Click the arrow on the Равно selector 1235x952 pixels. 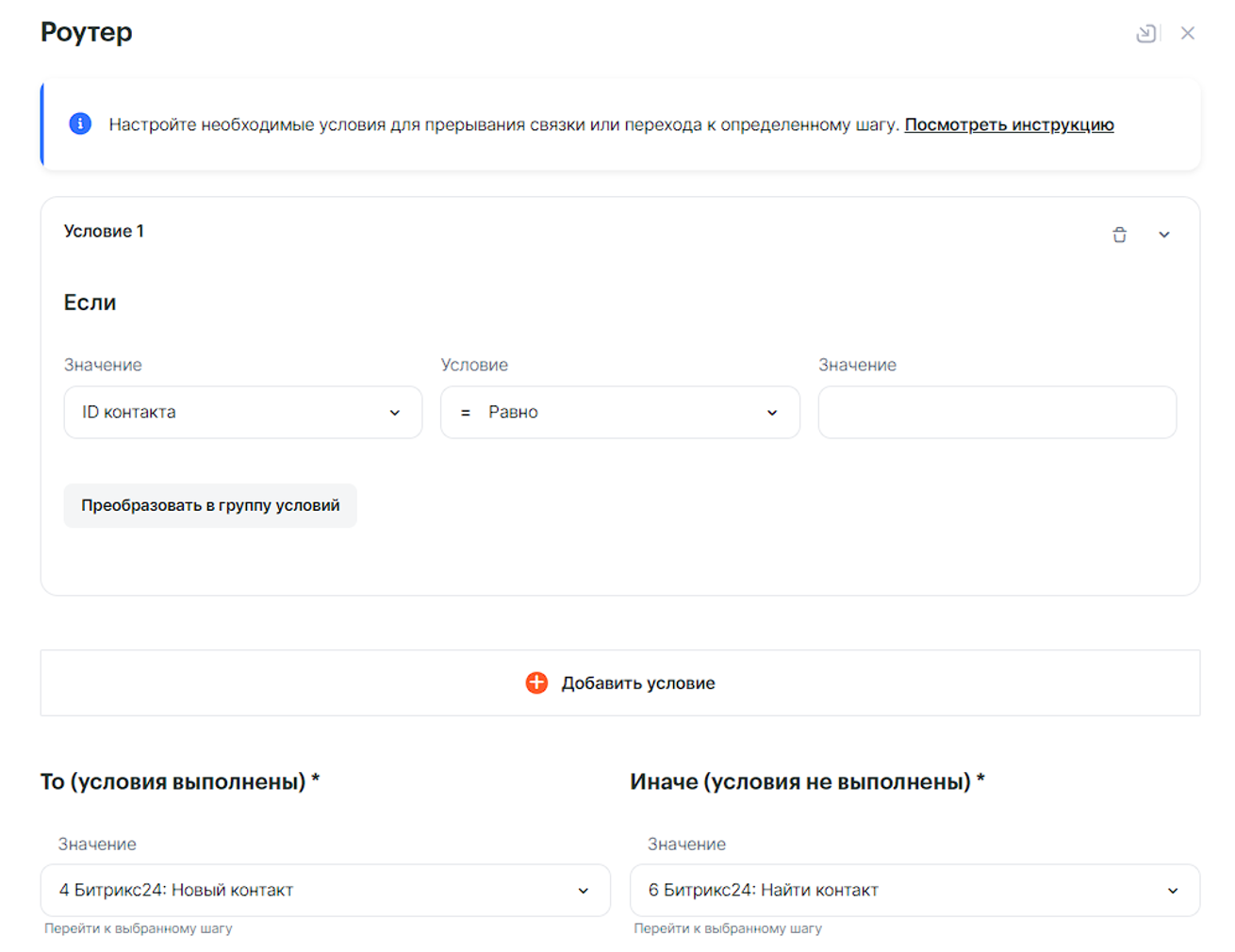[772, 413]
